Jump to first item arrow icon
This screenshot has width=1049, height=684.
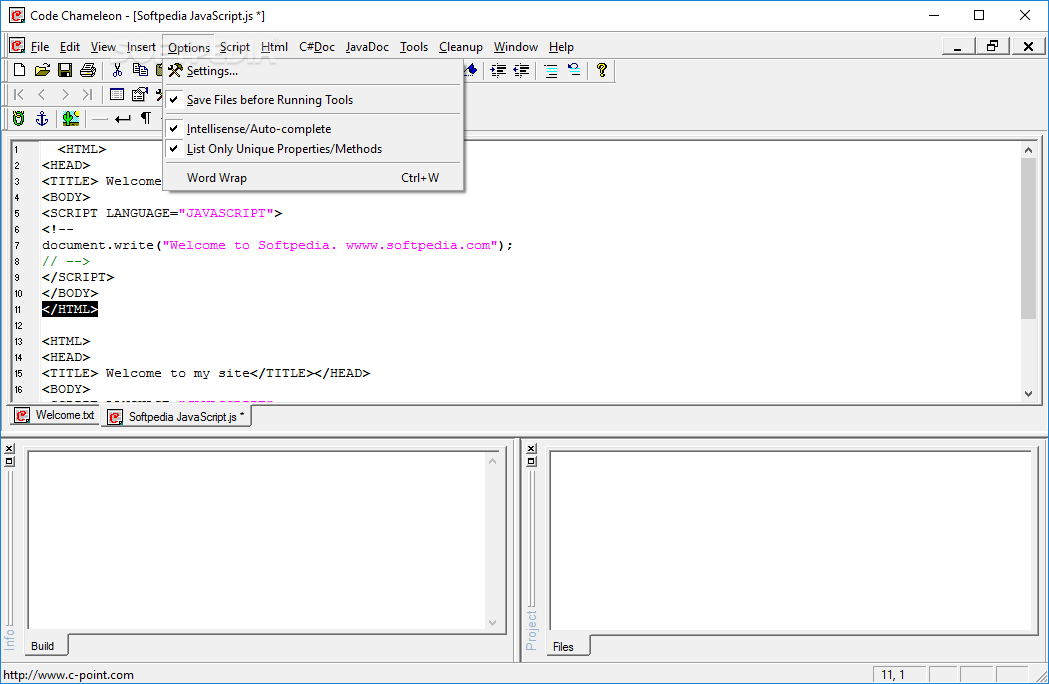19,94
